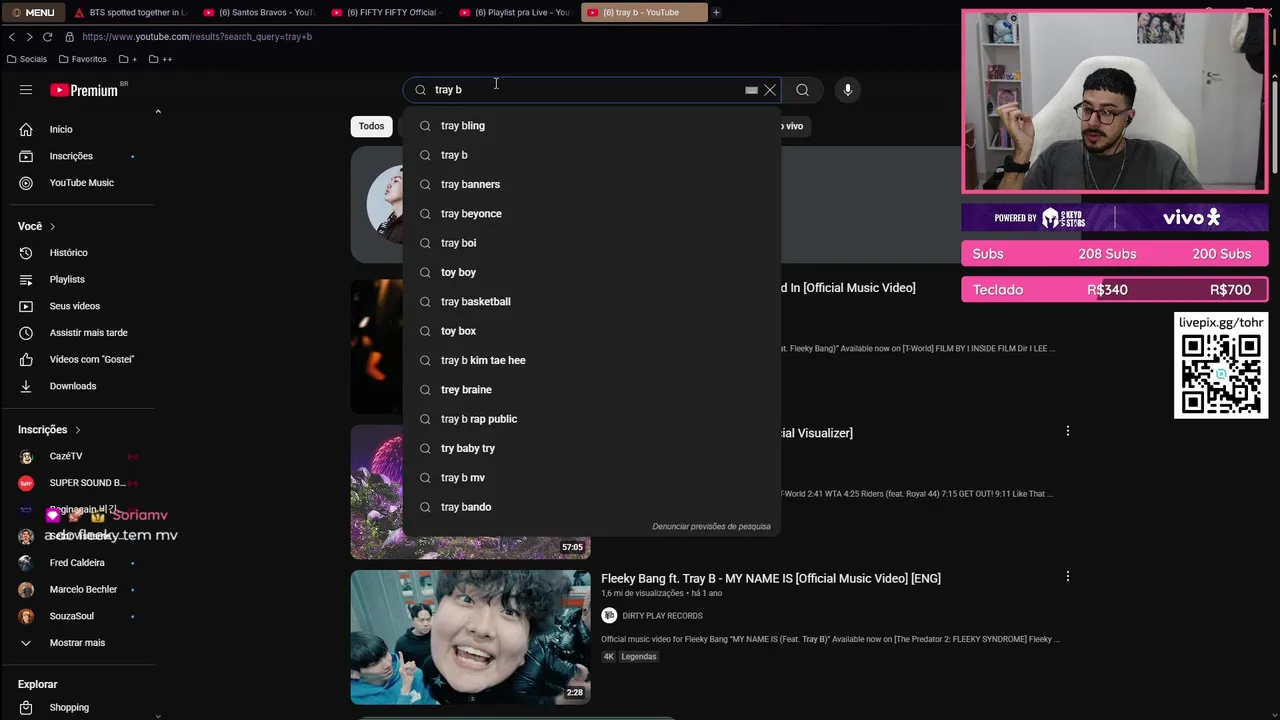Open Fred Caldeira channel subscription

tap(78, 563)
